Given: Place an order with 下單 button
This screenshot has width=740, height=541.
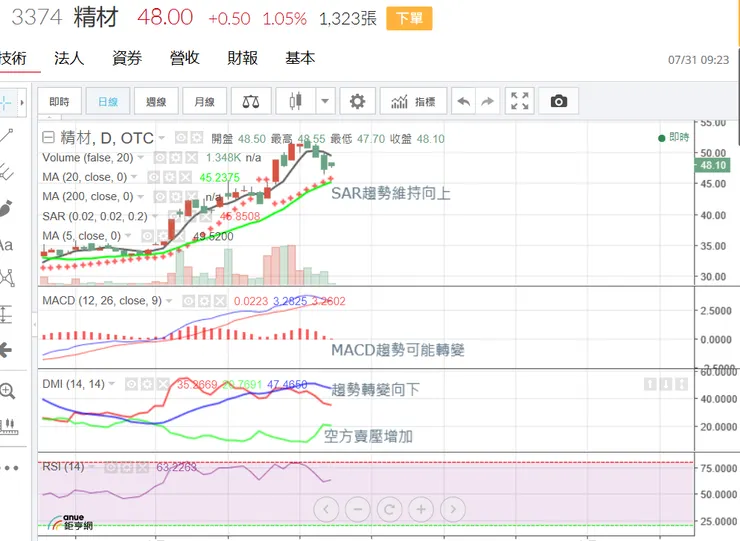Looking at the screenshot, I should click(x=409, y=18).
